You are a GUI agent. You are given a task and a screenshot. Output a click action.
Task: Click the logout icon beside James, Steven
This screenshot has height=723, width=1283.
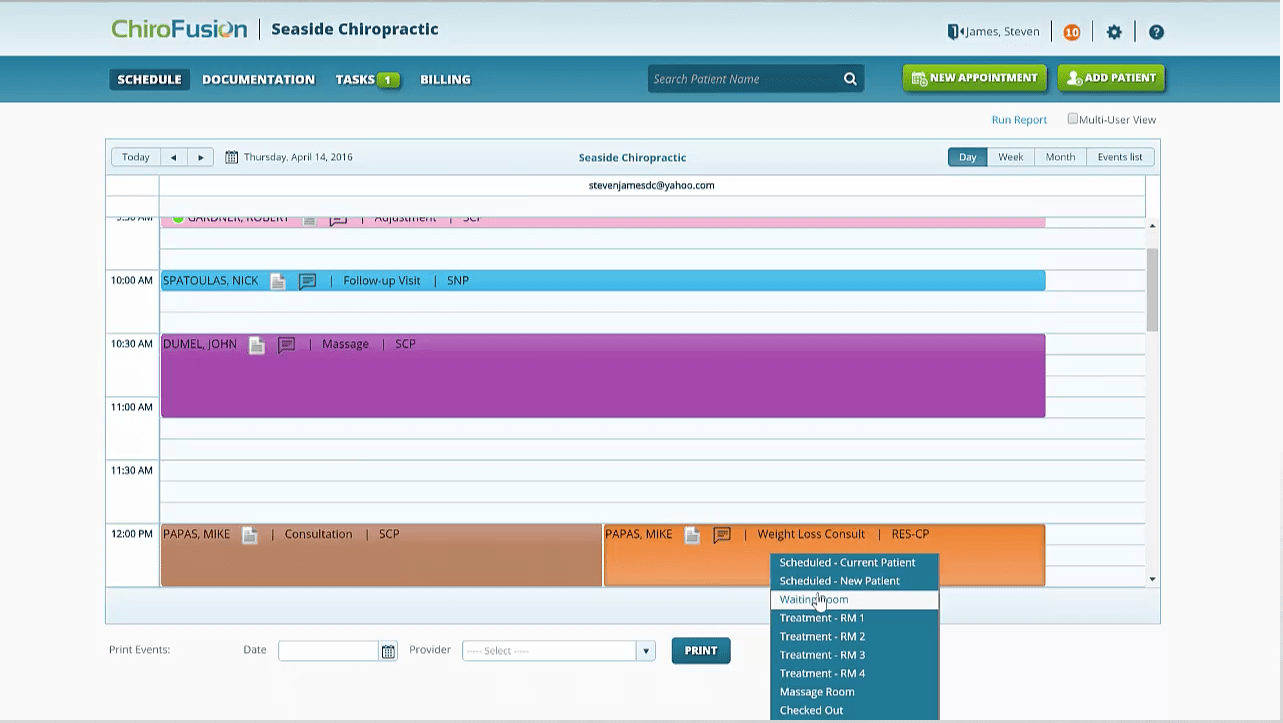coord(954,32)
